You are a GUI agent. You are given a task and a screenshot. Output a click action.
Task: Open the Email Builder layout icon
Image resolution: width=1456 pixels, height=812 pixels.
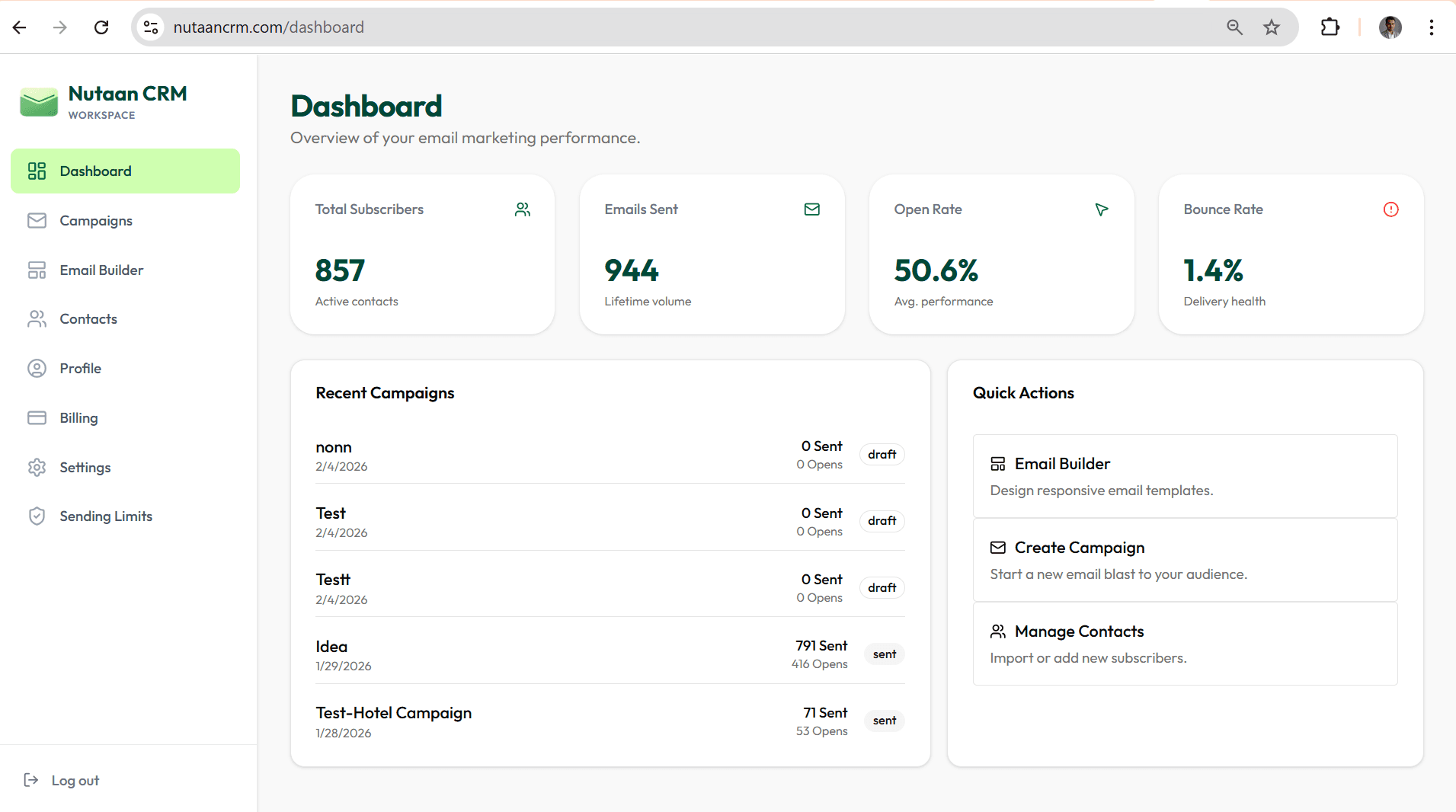coord(37,270)
